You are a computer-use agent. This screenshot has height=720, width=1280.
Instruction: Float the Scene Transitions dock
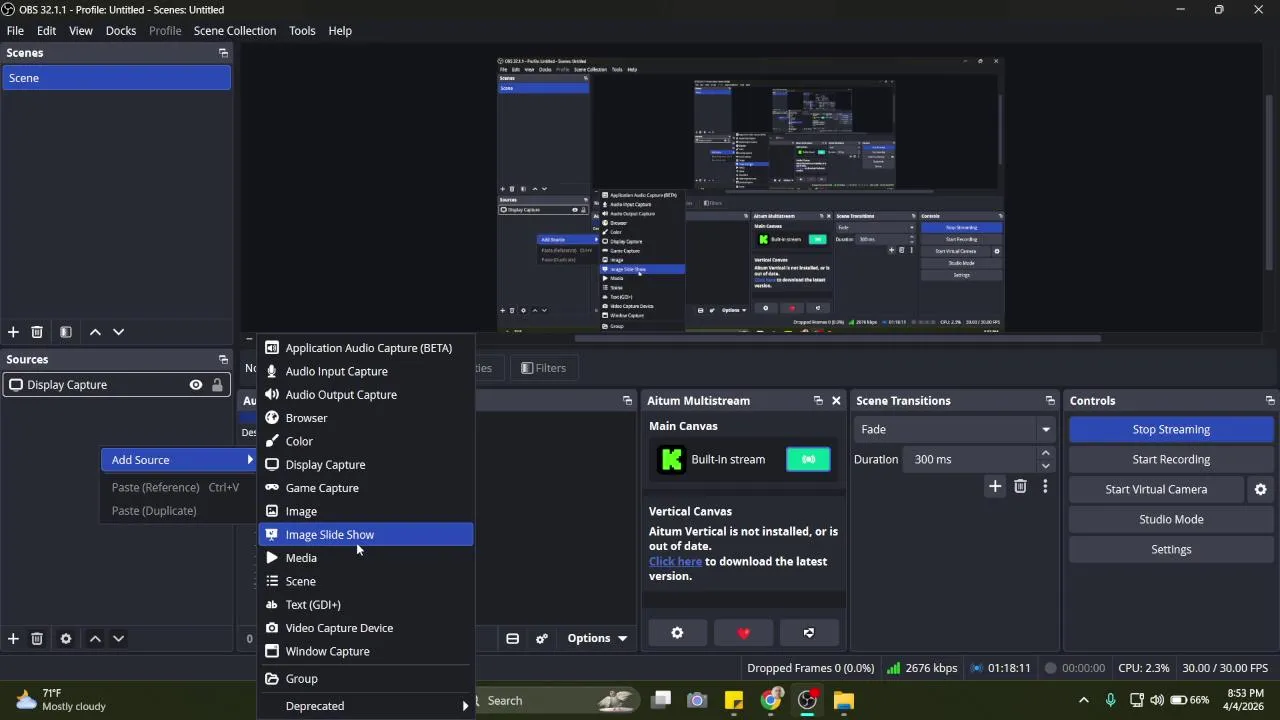pos(1050,401)
